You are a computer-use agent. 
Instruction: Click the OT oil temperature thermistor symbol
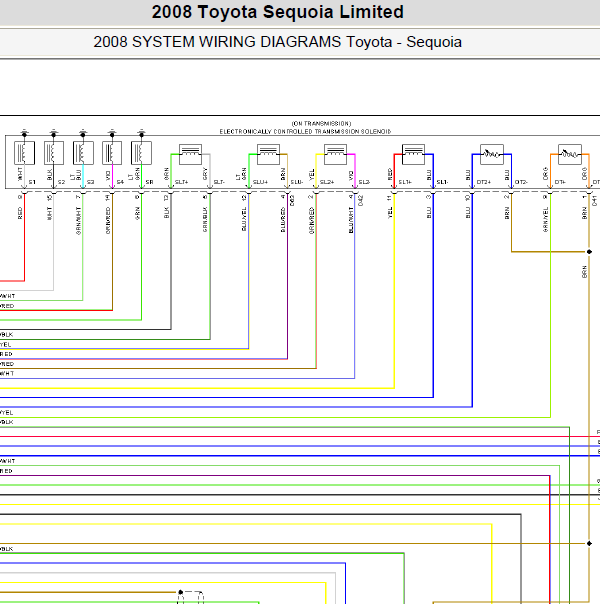pos(570,154)
